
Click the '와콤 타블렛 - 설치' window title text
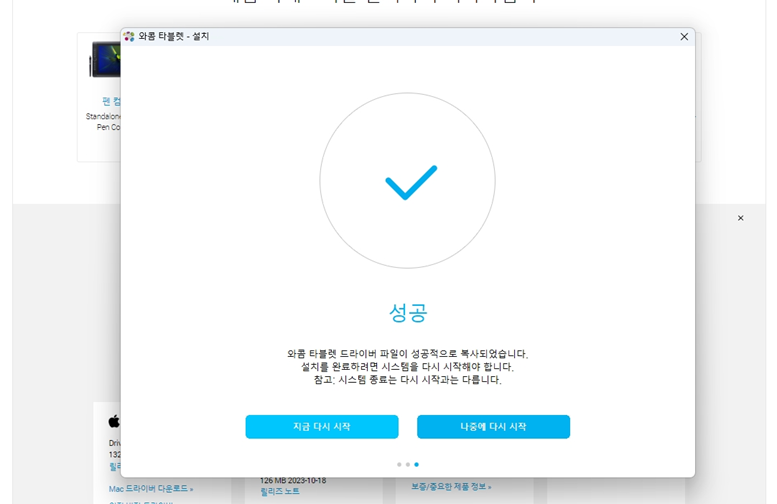[173, 36]
